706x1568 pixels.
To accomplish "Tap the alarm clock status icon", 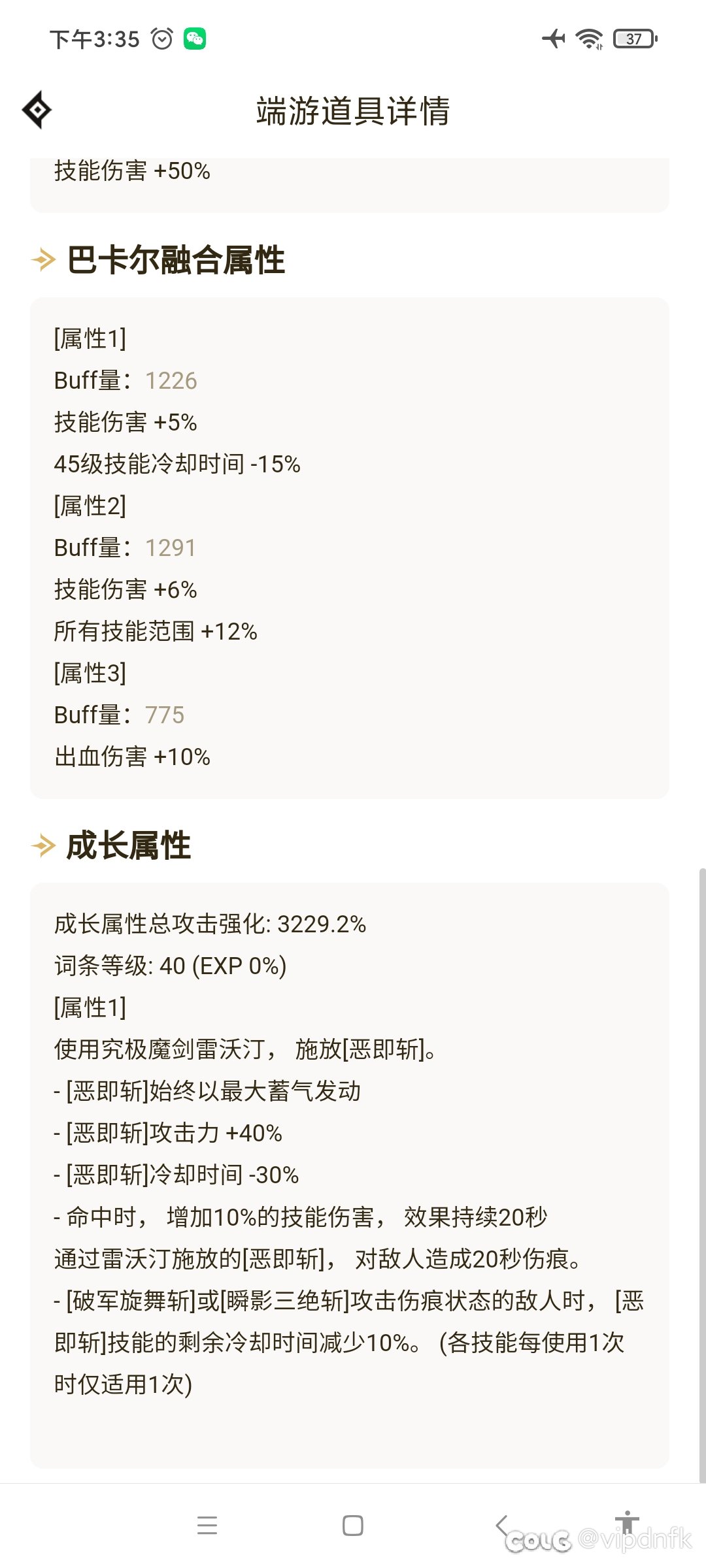I will click(x=162, y=39).
